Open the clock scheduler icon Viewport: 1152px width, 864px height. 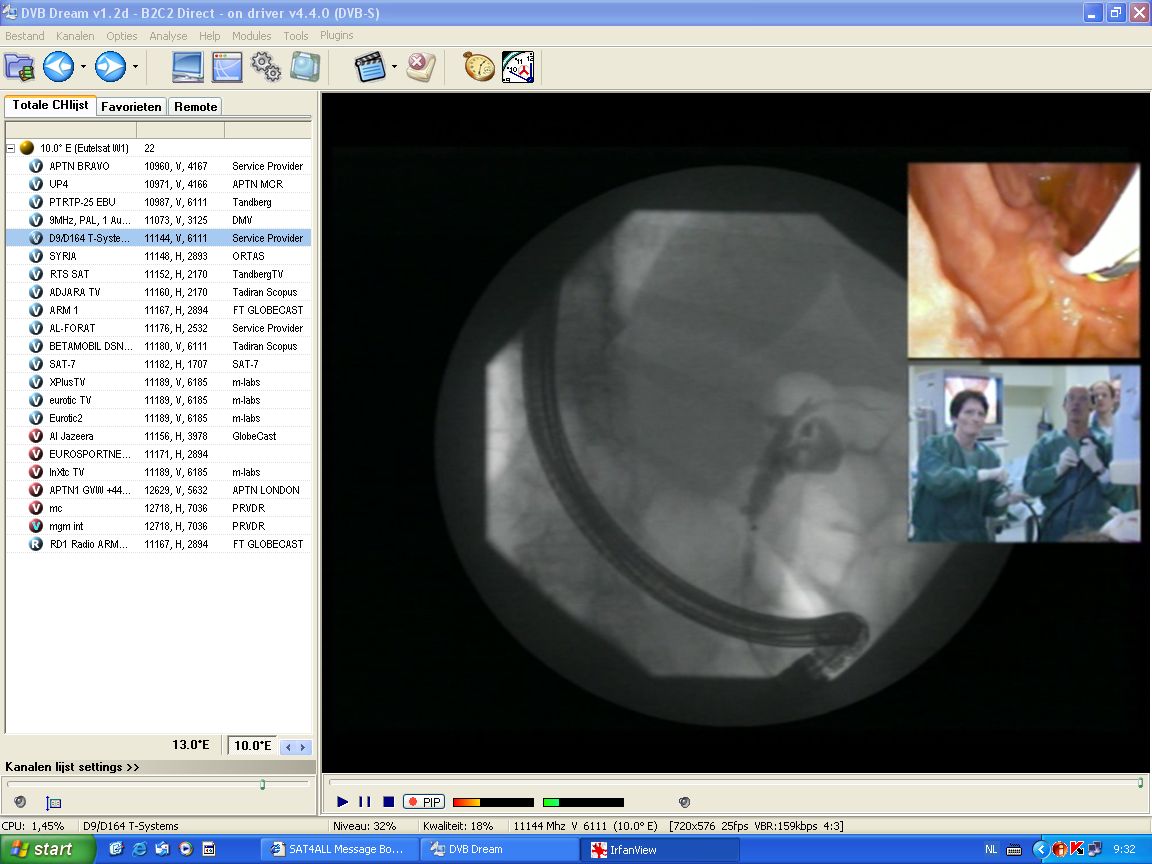[x=517, y=67]
